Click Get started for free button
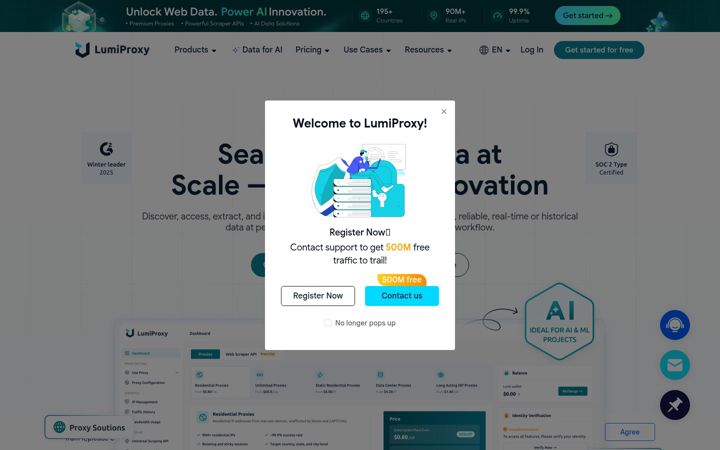The image size is (720, 450). (x=599, y=50)
